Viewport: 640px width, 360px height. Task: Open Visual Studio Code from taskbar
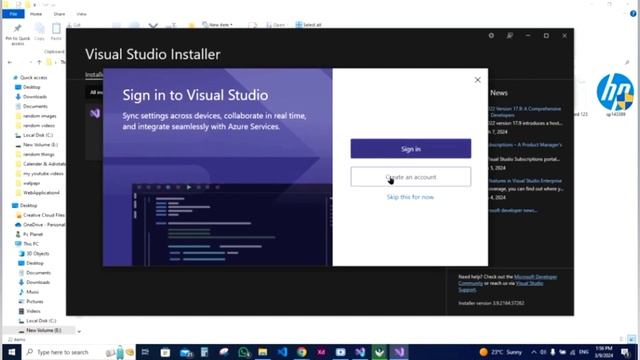click(x=282, y=352)
